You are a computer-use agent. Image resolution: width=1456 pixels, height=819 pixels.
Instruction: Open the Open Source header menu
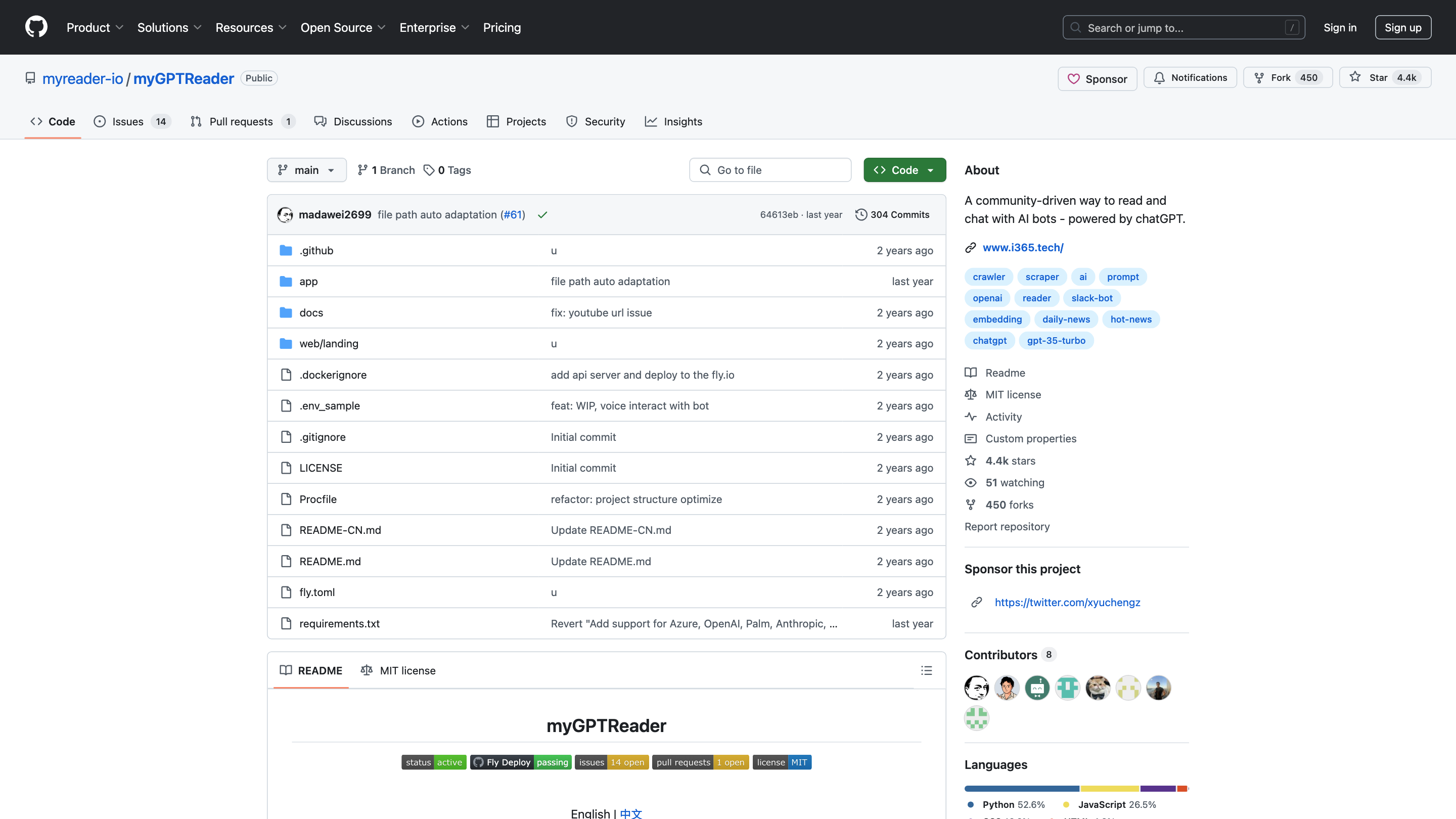(x=343, y=27)
